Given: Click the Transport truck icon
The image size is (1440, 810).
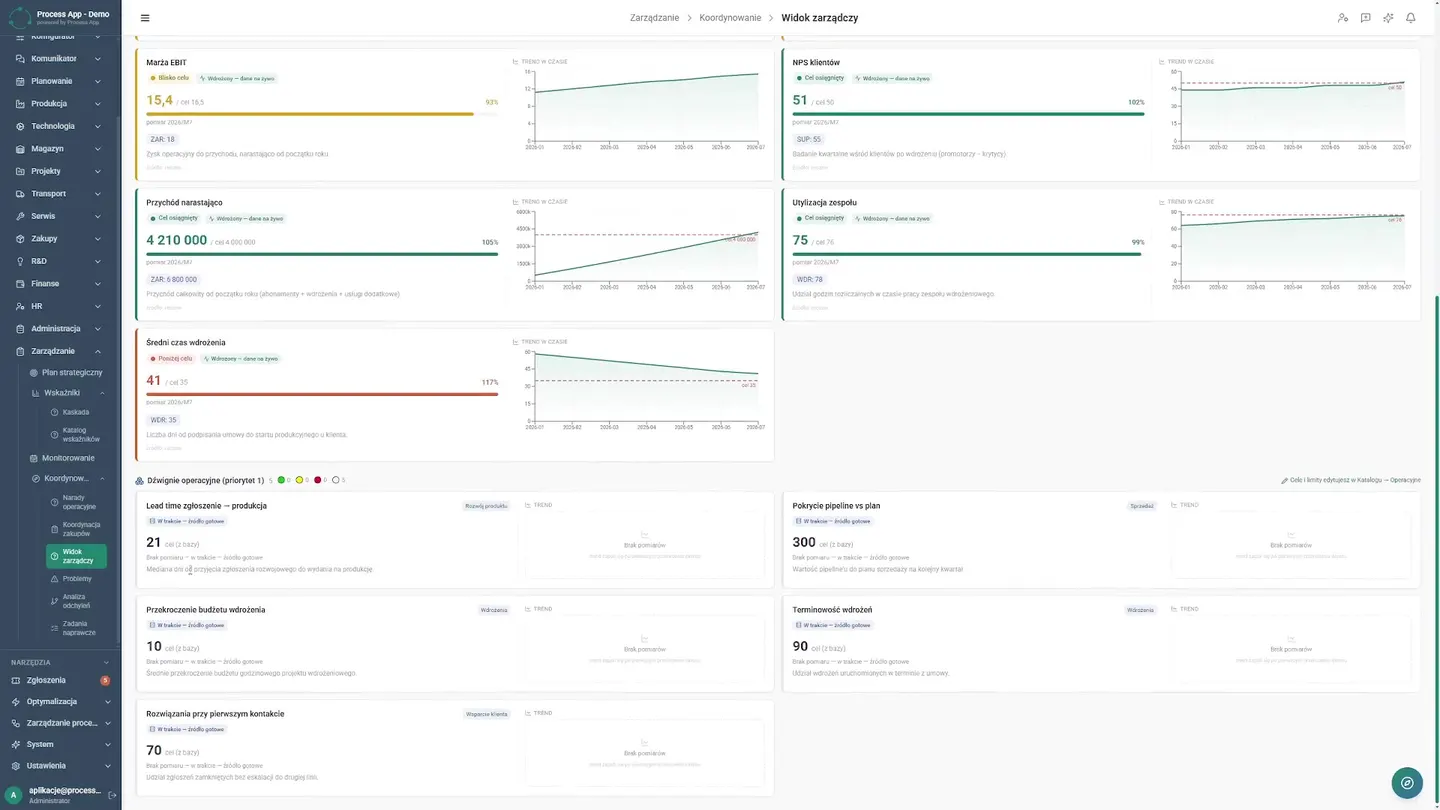Looking at the screenshot, I should click(20, 194).
